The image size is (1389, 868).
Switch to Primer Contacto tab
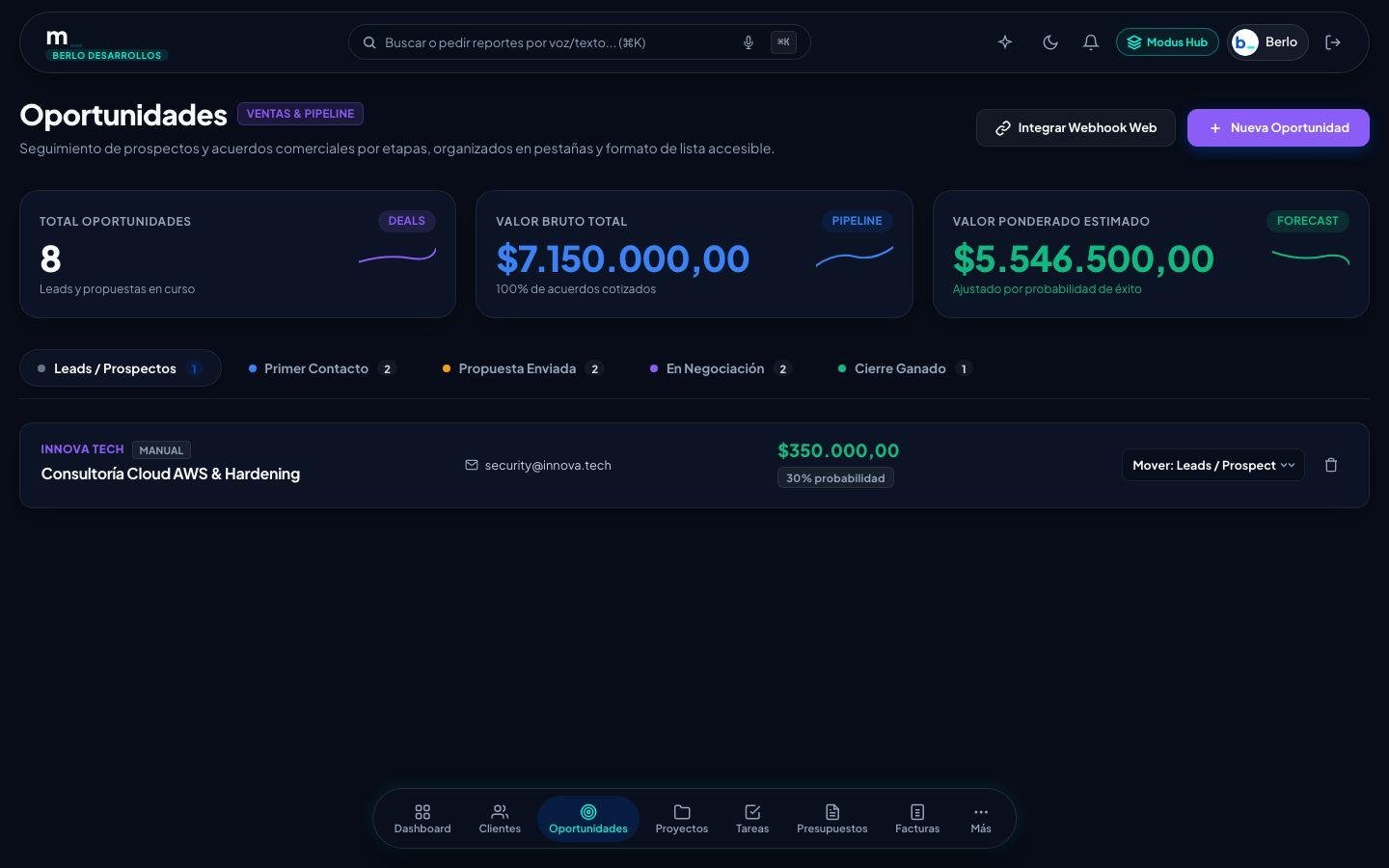click(322, 368)
